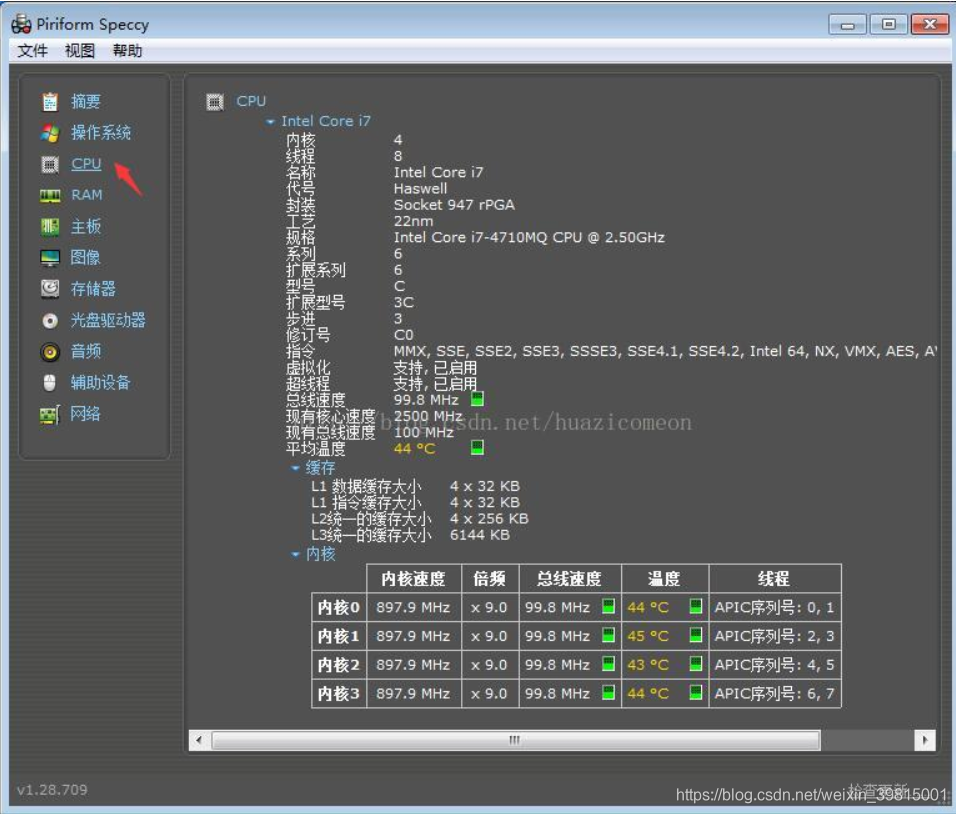The height and width of the screenshot is (814, 956).
Task: Open the 音频 section link
Action: click(85, 352)
